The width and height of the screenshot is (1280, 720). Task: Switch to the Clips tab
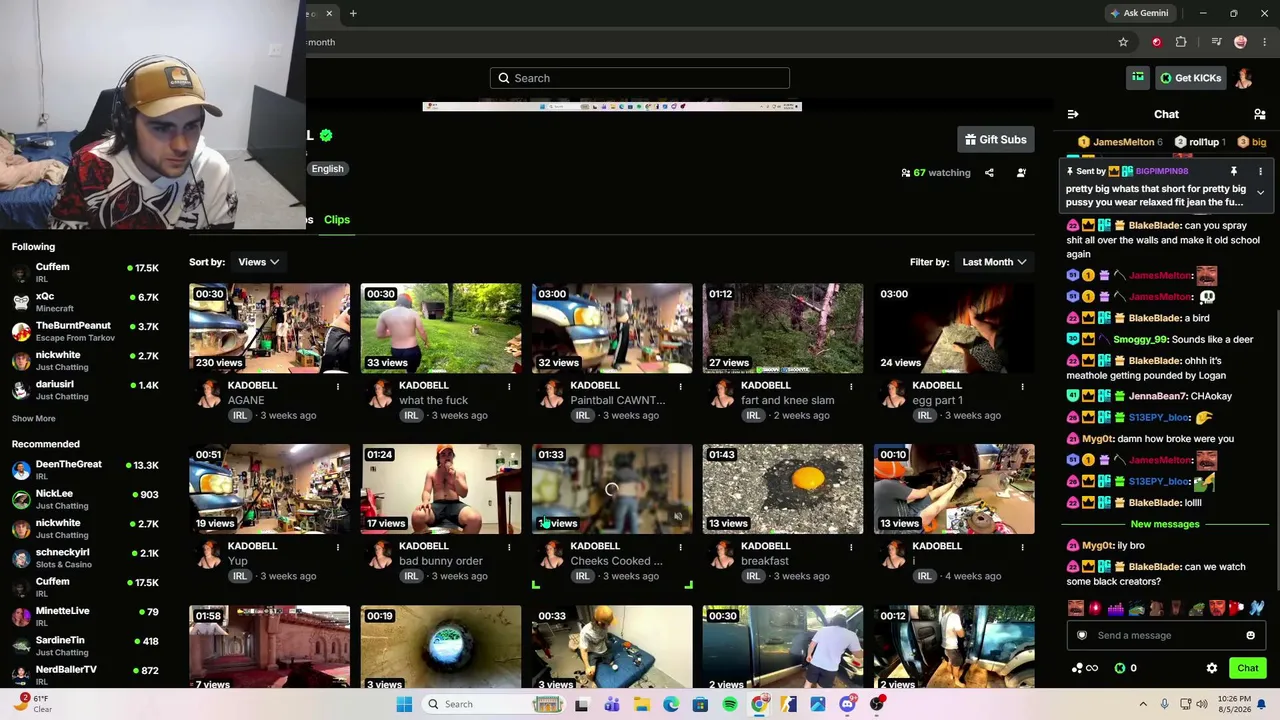pyautogui.click(x=337, y=220)
